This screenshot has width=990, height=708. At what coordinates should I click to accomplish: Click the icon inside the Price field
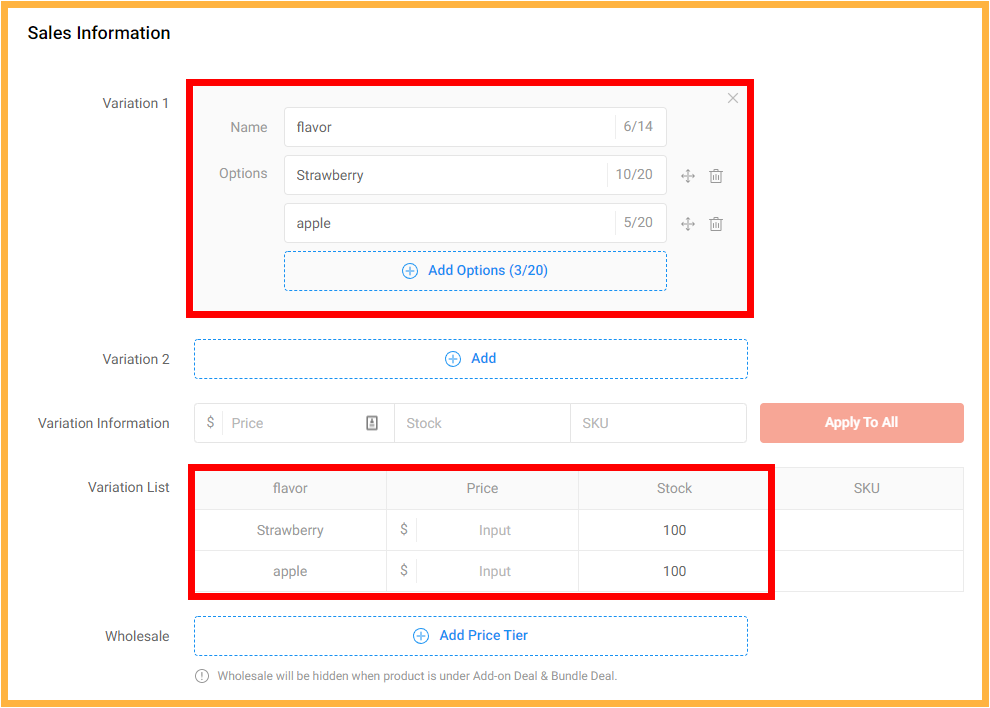[372, 423]
